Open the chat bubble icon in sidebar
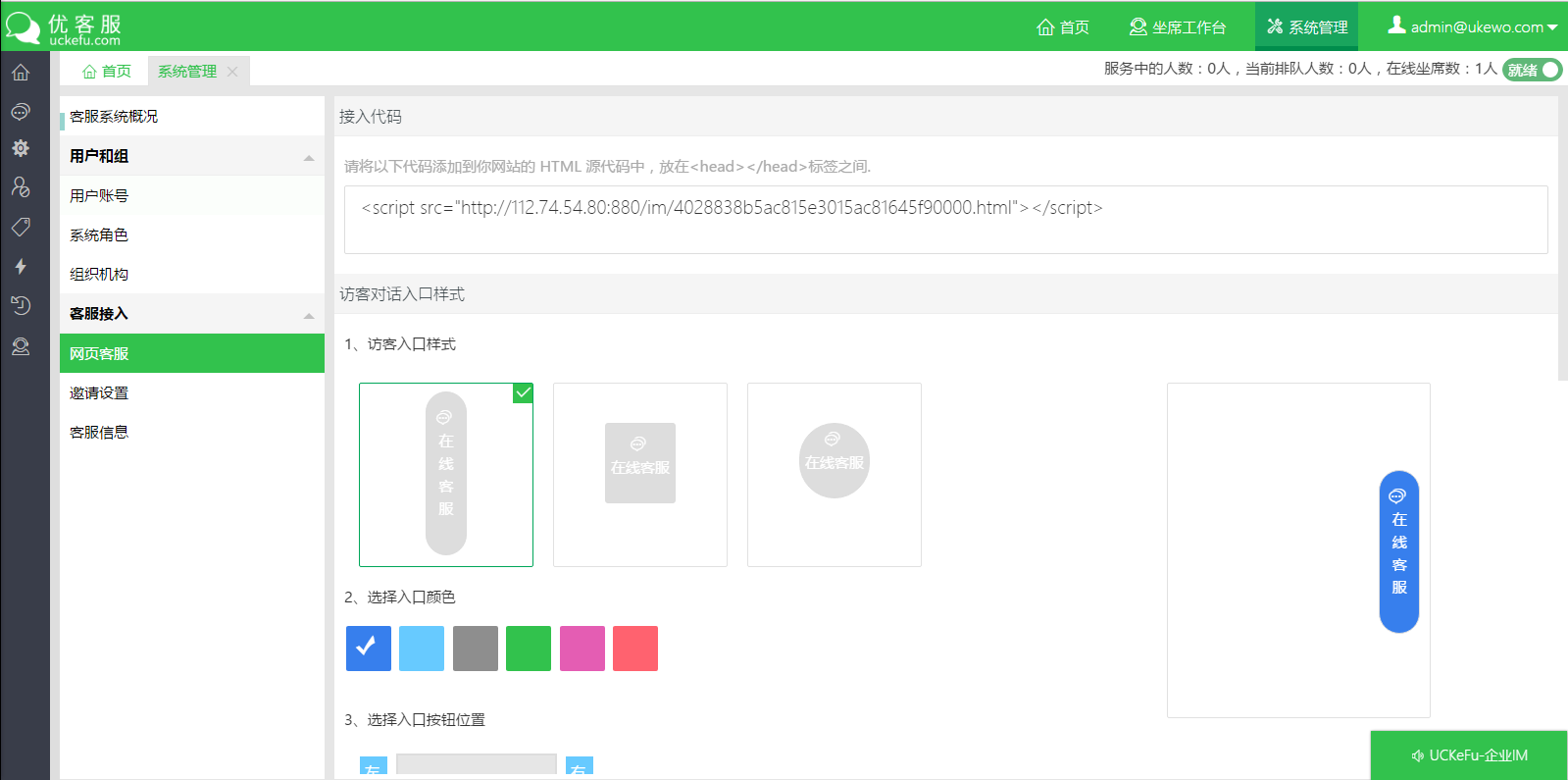The height and width of the screenshot is (780, 1568). (21, 112)
